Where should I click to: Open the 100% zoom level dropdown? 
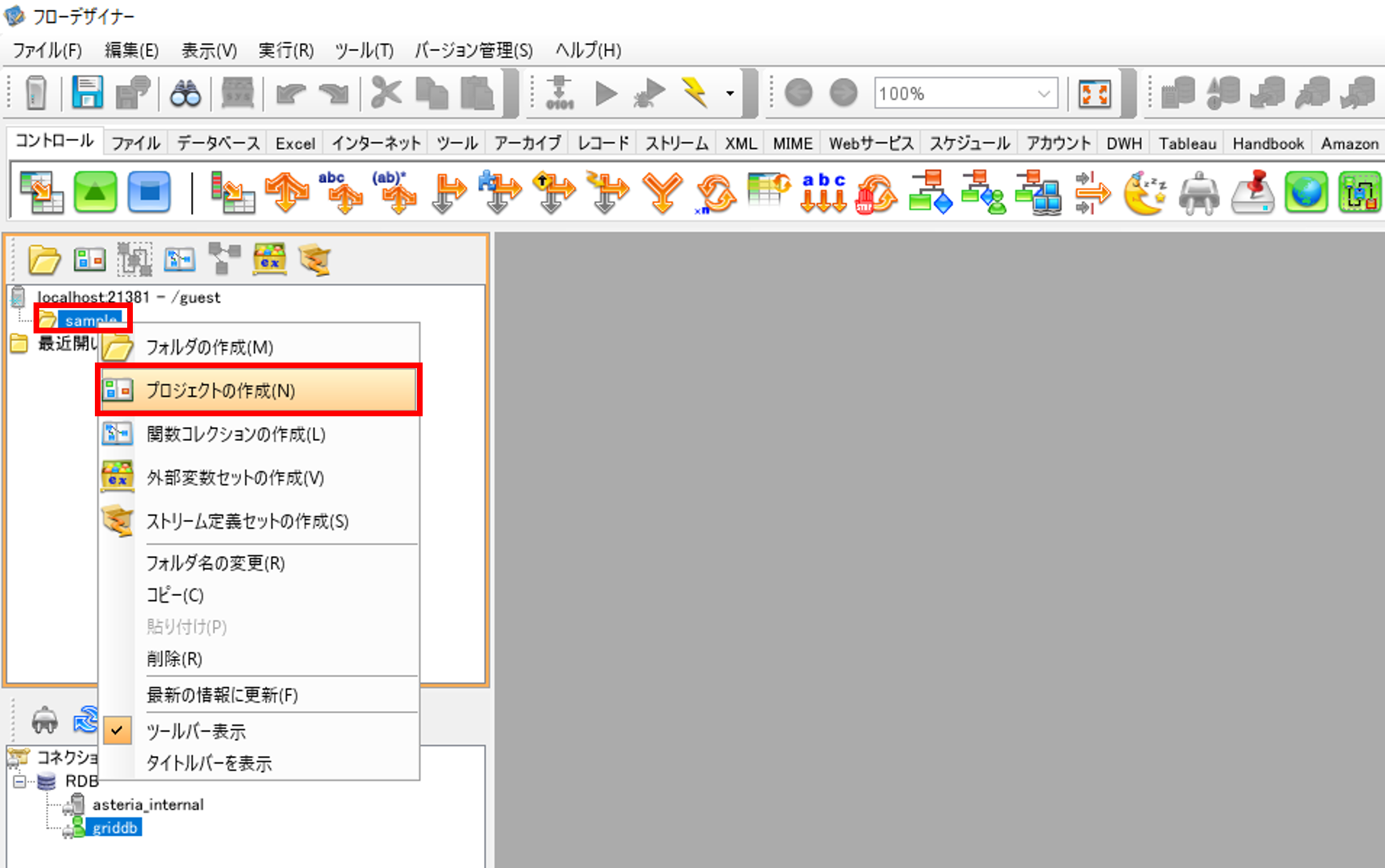click(1043, 94)
